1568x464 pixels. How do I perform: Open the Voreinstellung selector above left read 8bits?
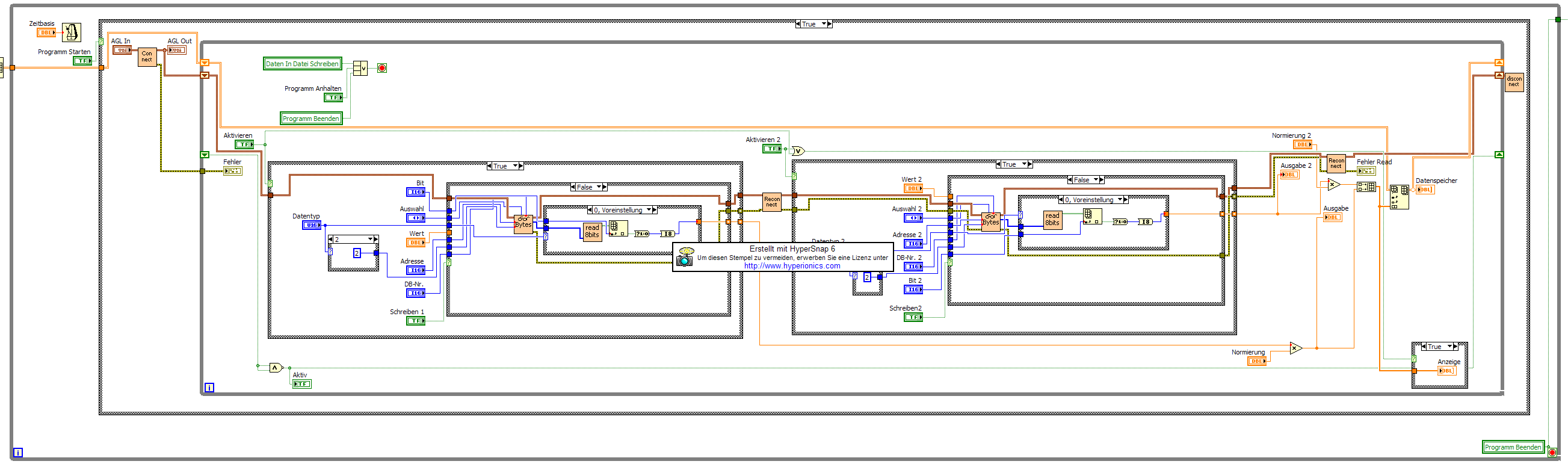pyautogui.click(x=622, y=210)
